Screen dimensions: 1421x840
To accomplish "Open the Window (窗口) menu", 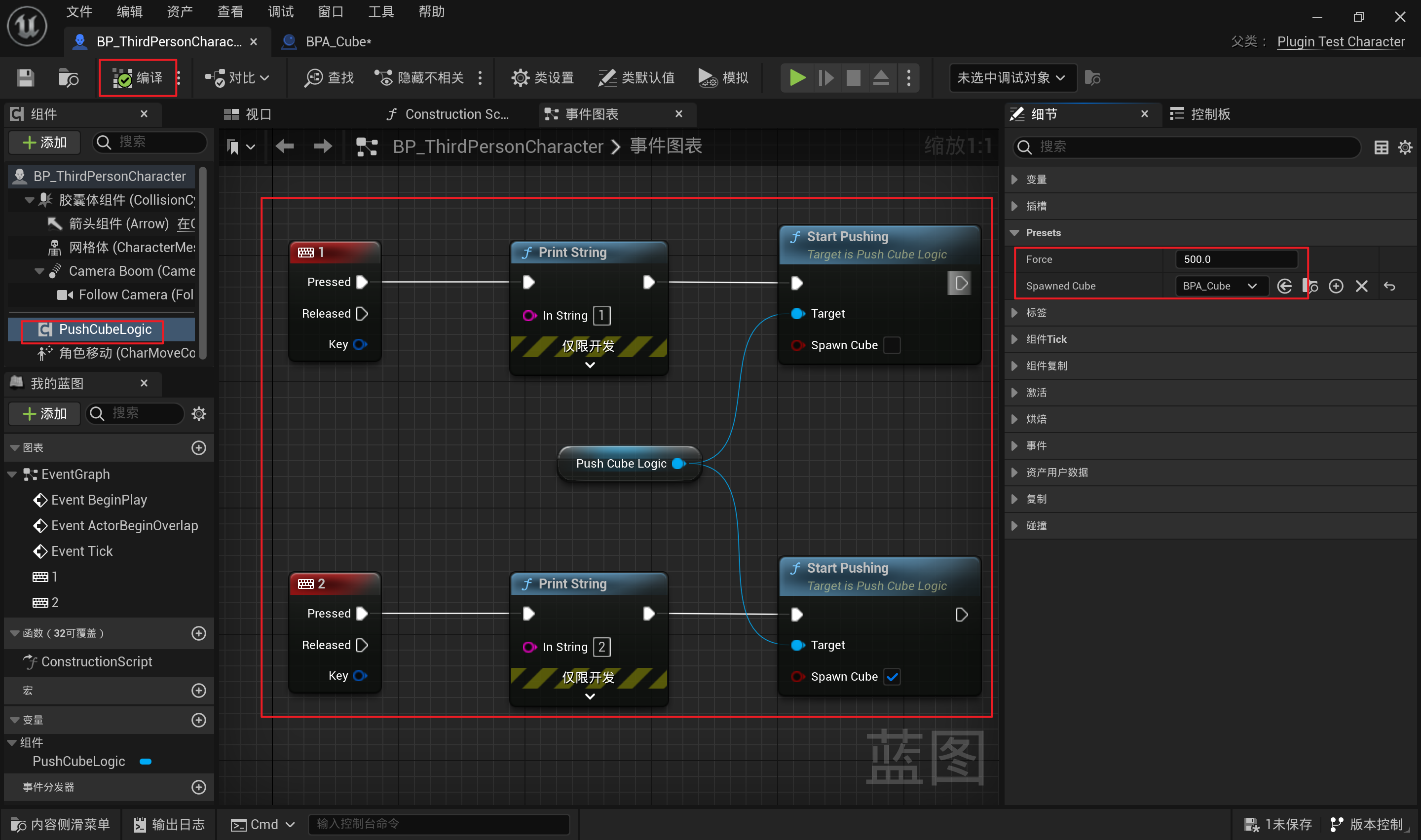I will click(x=330, y=12).
